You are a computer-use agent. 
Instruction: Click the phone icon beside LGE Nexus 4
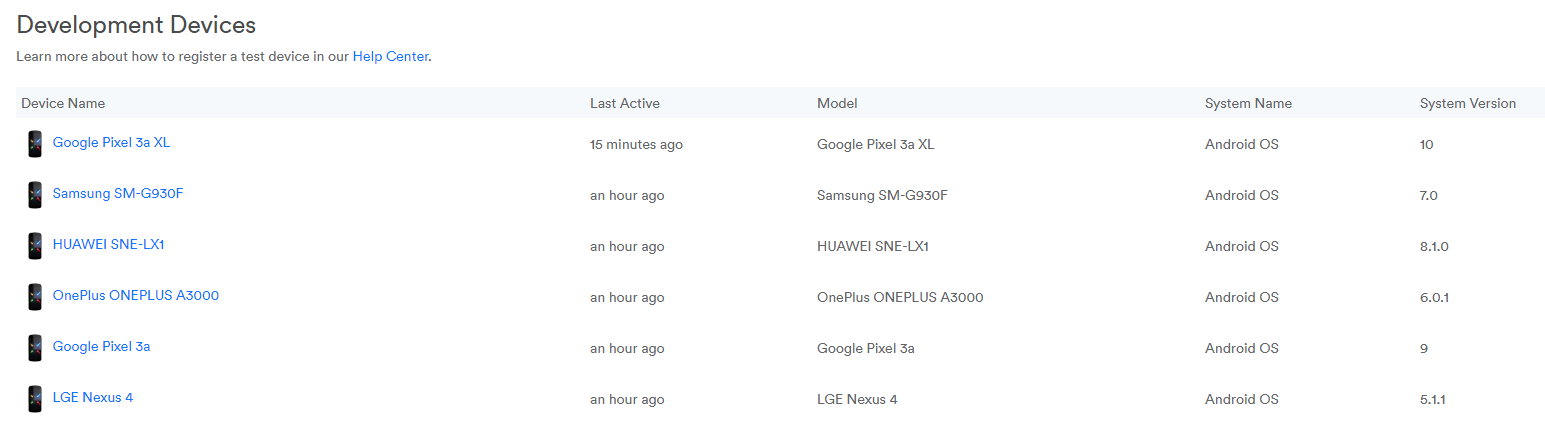tap(35, 399)
